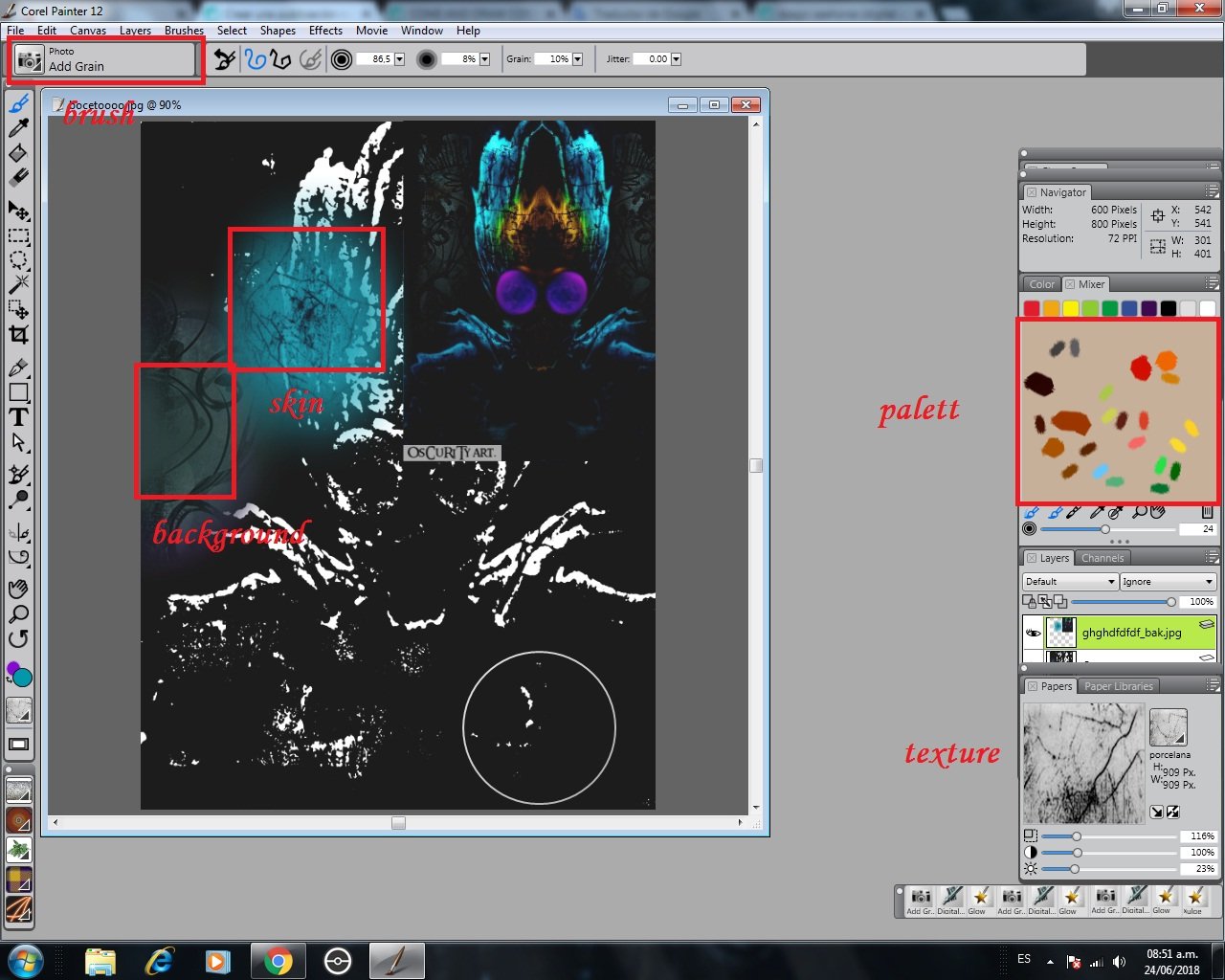The height and width of the screenshot is (980, 1225).
Task: Select the Magnifier tool
Action: click(18, 614)
